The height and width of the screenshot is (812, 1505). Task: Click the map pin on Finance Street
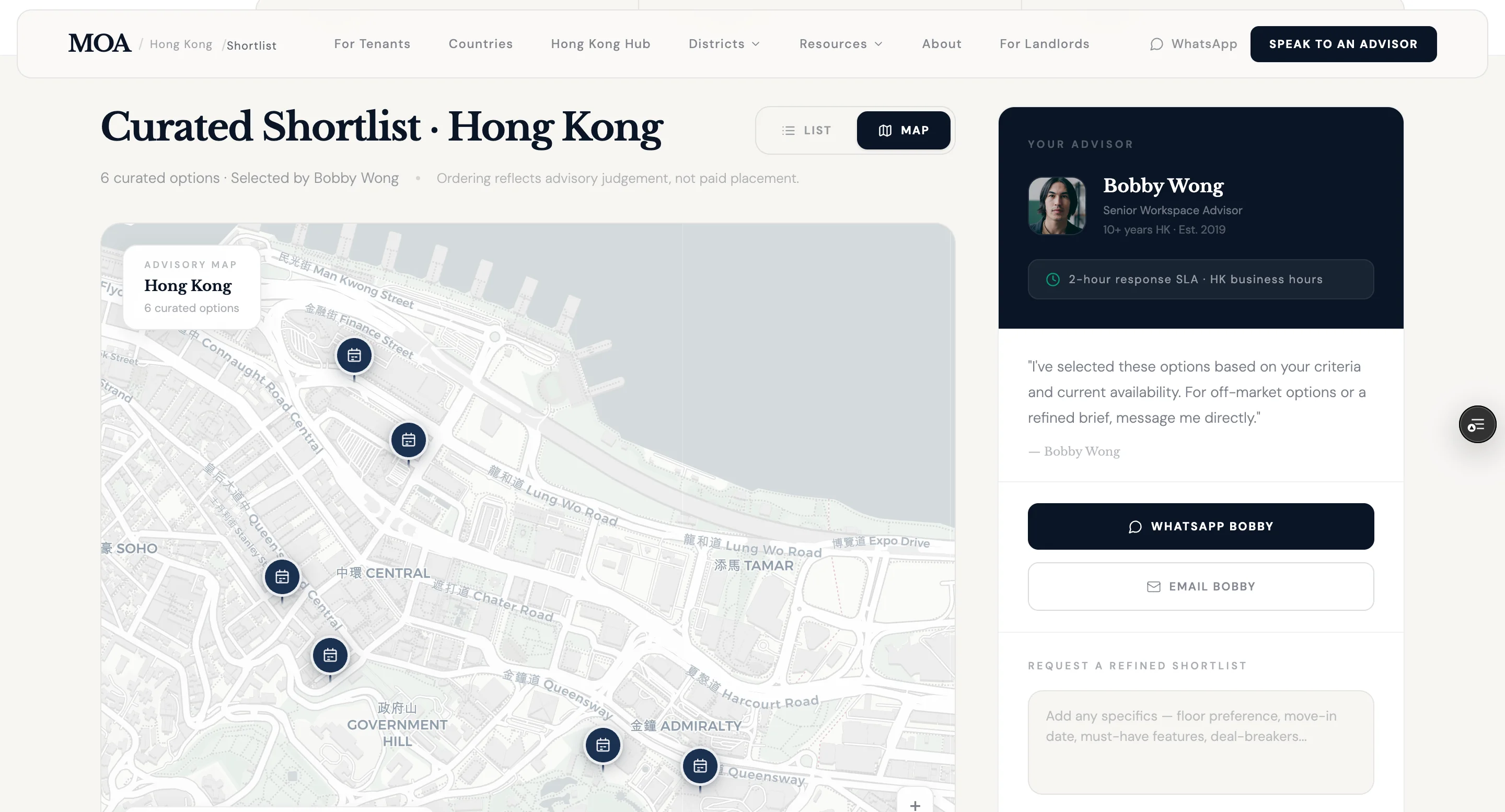[x=354, y=355]
